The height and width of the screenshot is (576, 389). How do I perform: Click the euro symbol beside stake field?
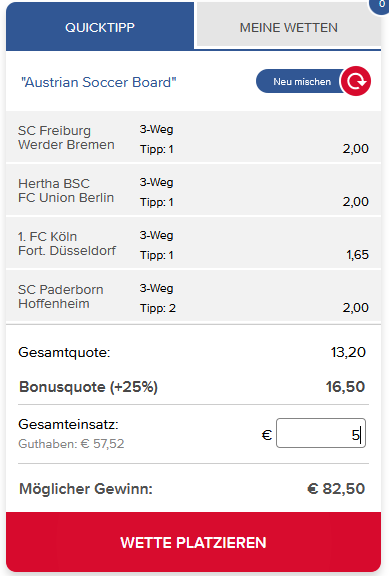267,435
